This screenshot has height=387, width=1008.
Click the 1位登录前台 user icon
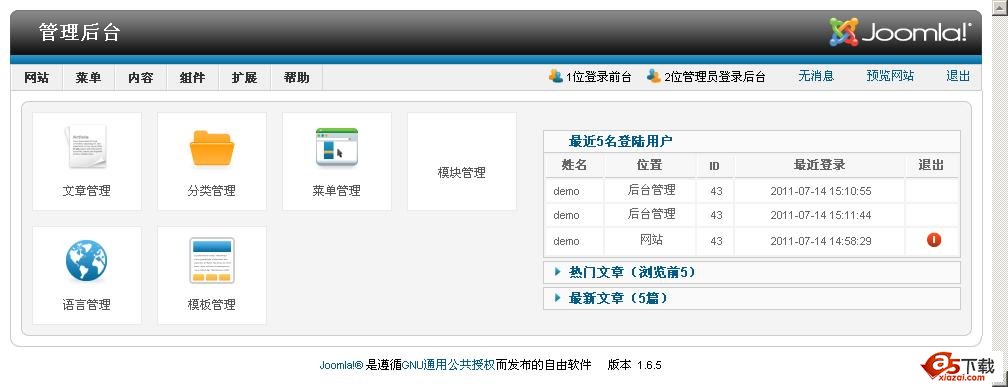click(x=555, y=76)
